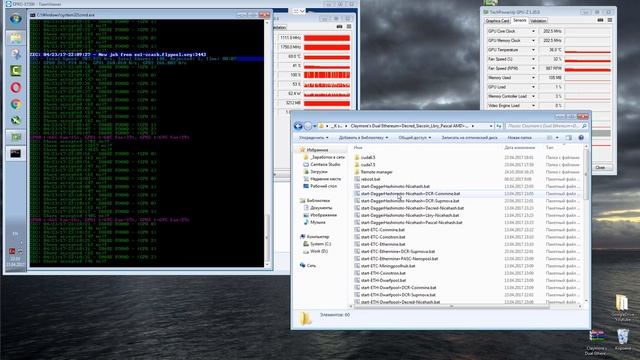Viewport: 640px width, 360px height.
Task: Open GPU Temperature sensor dropdown
Action: click(x=533, y=50)
